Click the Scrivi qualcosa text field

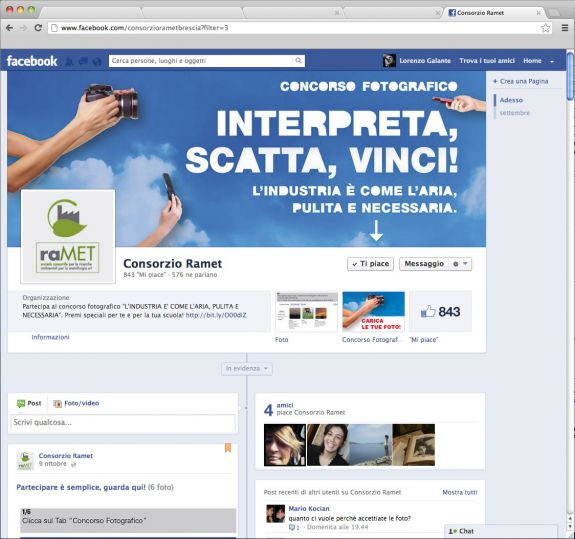click(123, 422)
